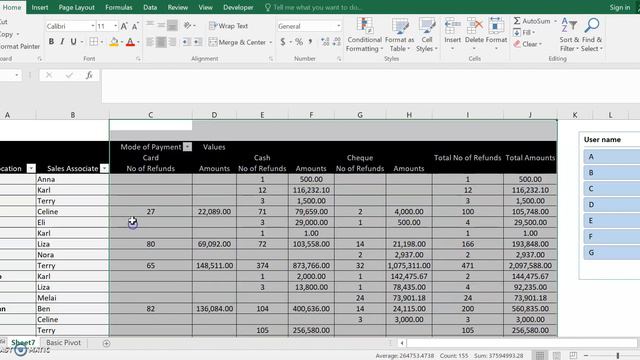Open Find & Select menu
The height and width of the screenshot is (360, 640).
592,35
